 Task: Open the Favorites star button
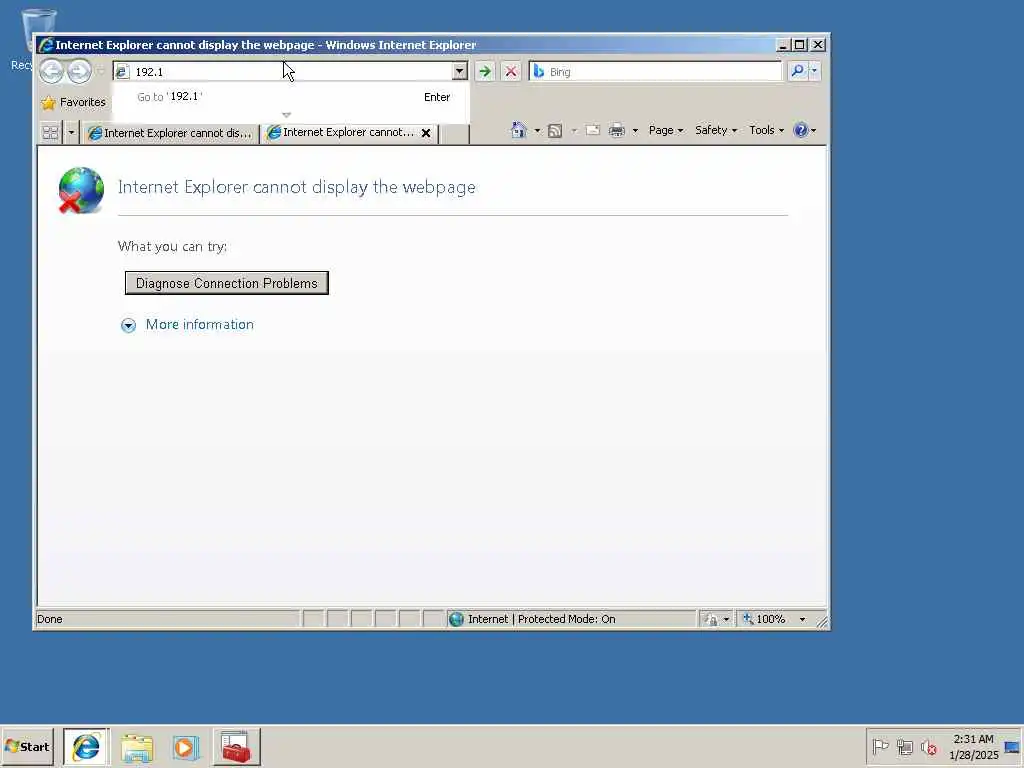[x=73, y=103]
